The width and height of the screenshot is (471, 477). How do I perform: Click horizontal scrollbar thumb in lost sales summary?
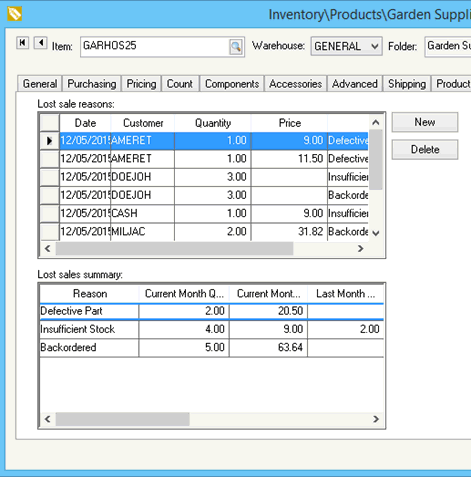123,419
